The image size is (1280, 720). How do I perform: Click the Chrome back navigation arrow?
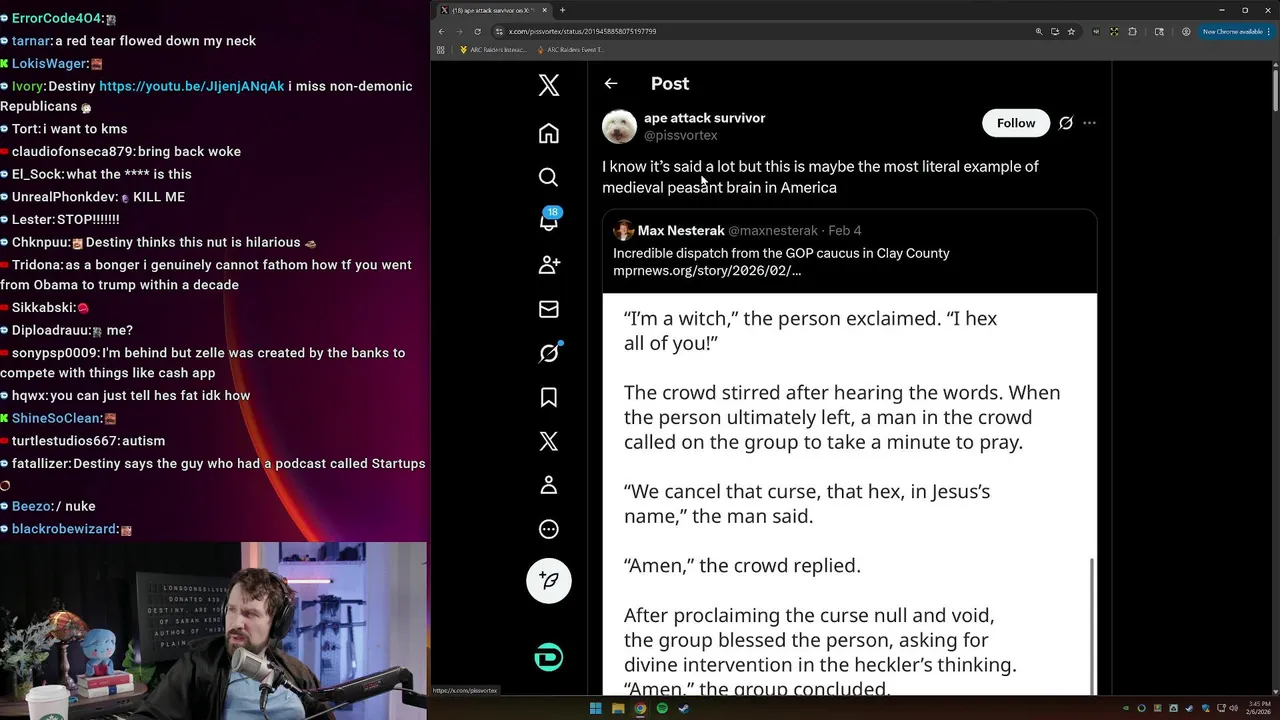441,31
